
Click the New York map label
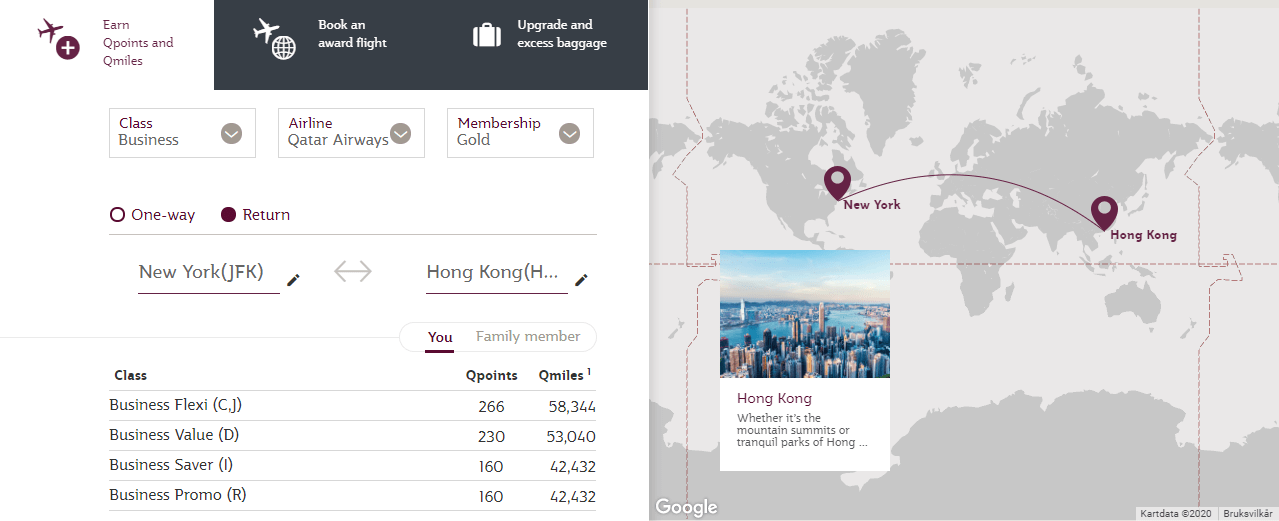pos(872,205)
